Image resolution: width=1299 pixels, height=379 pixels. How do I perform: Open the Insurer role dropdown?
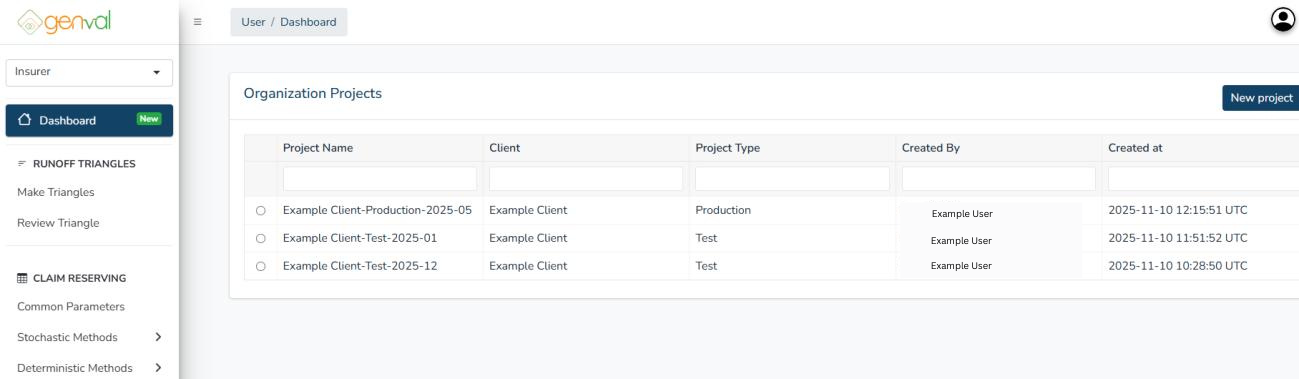coord(89,72)
